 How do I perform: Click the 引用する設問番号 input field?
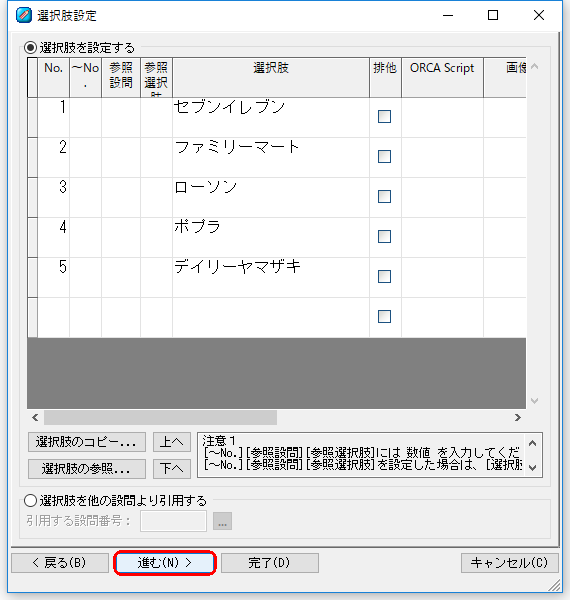tap(173, 521)
